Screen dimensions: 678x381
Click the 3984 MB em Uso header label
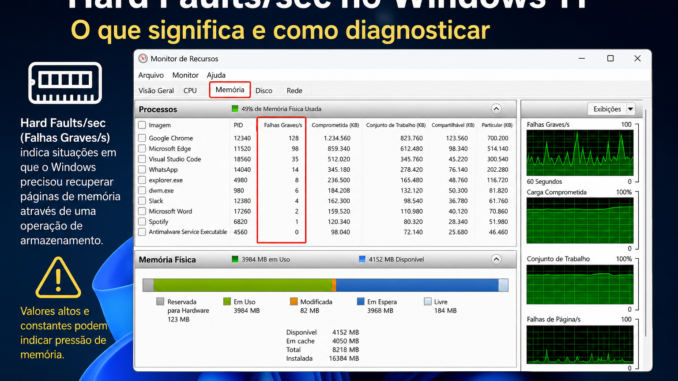(265, 259)
